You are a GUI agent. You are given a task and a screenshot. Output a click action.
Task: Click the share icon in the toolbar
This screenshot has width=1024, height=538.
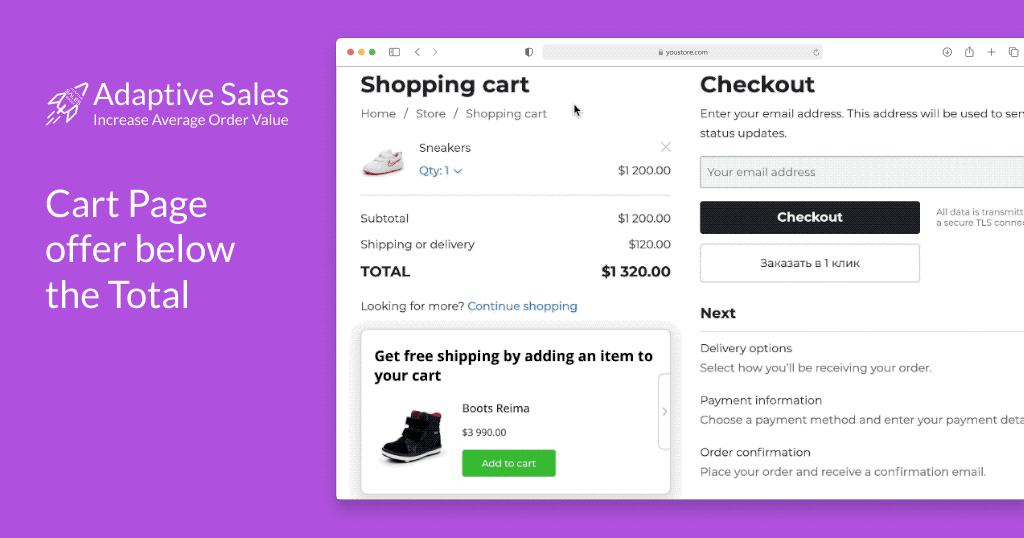[x=969, y=52]
